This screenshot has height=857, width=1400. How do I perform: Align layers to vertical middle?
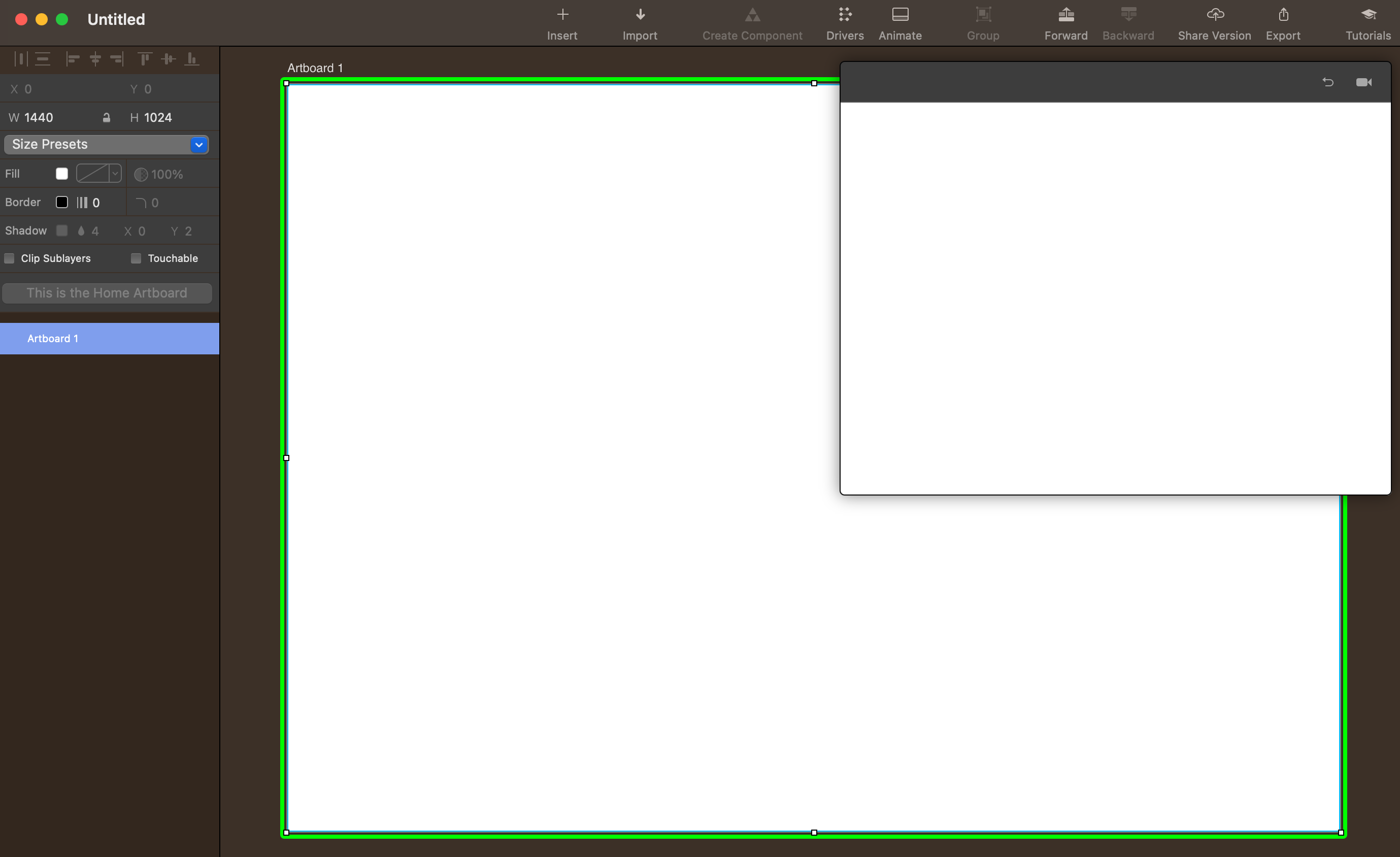click(168, 59)
